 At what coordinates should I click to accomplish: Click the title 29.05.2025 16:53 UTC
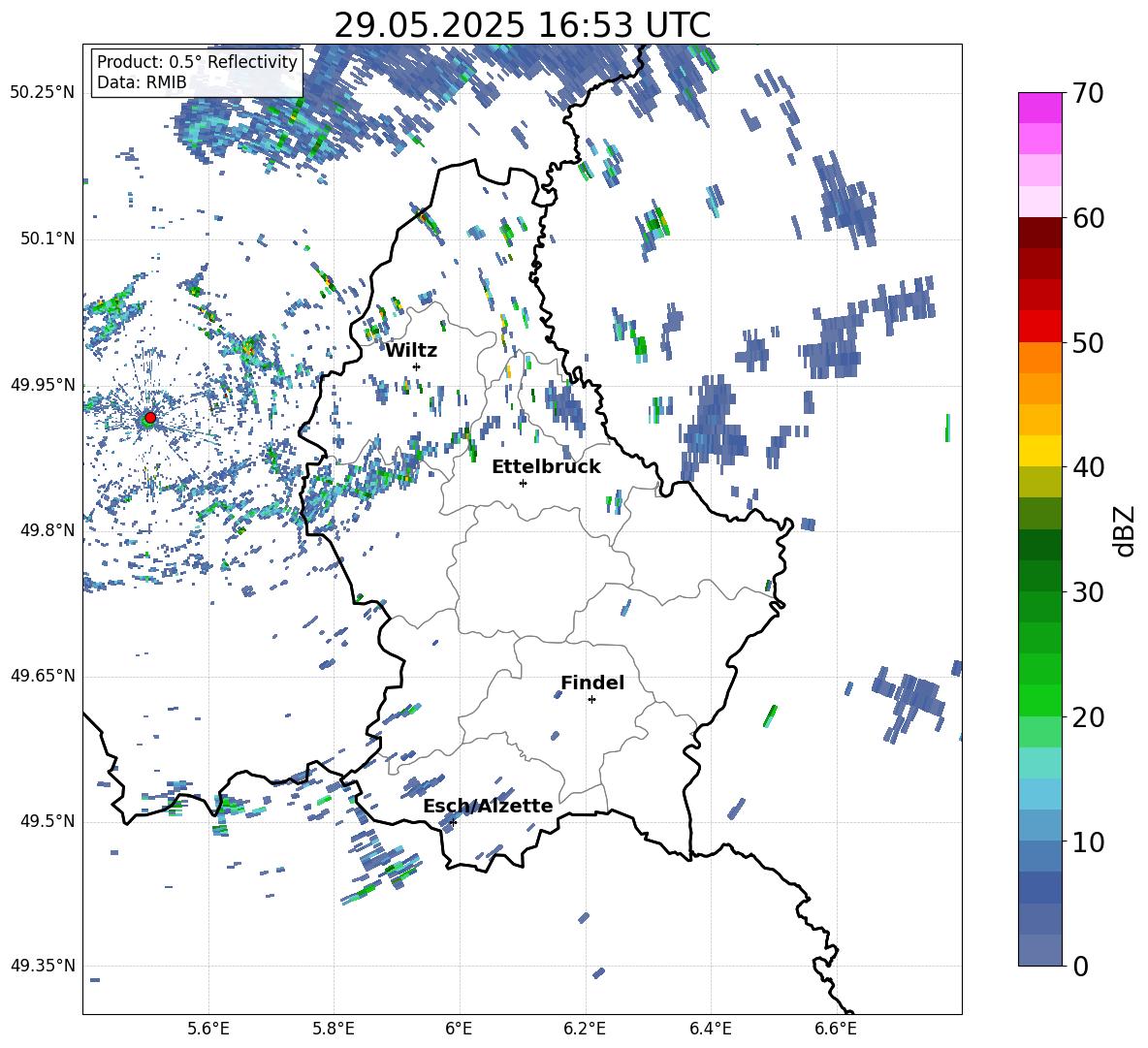[x=522, y=25]
